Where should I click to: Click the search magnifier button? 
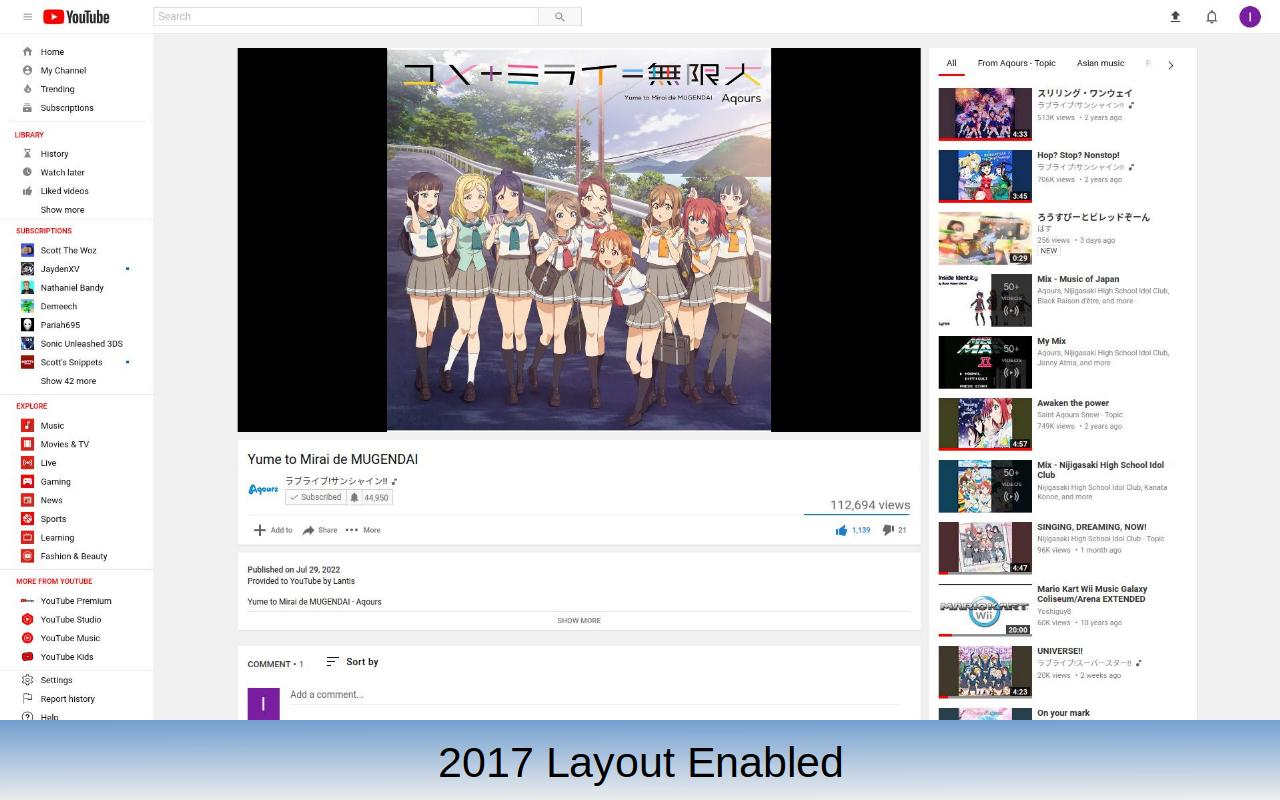tap(560, 16)
